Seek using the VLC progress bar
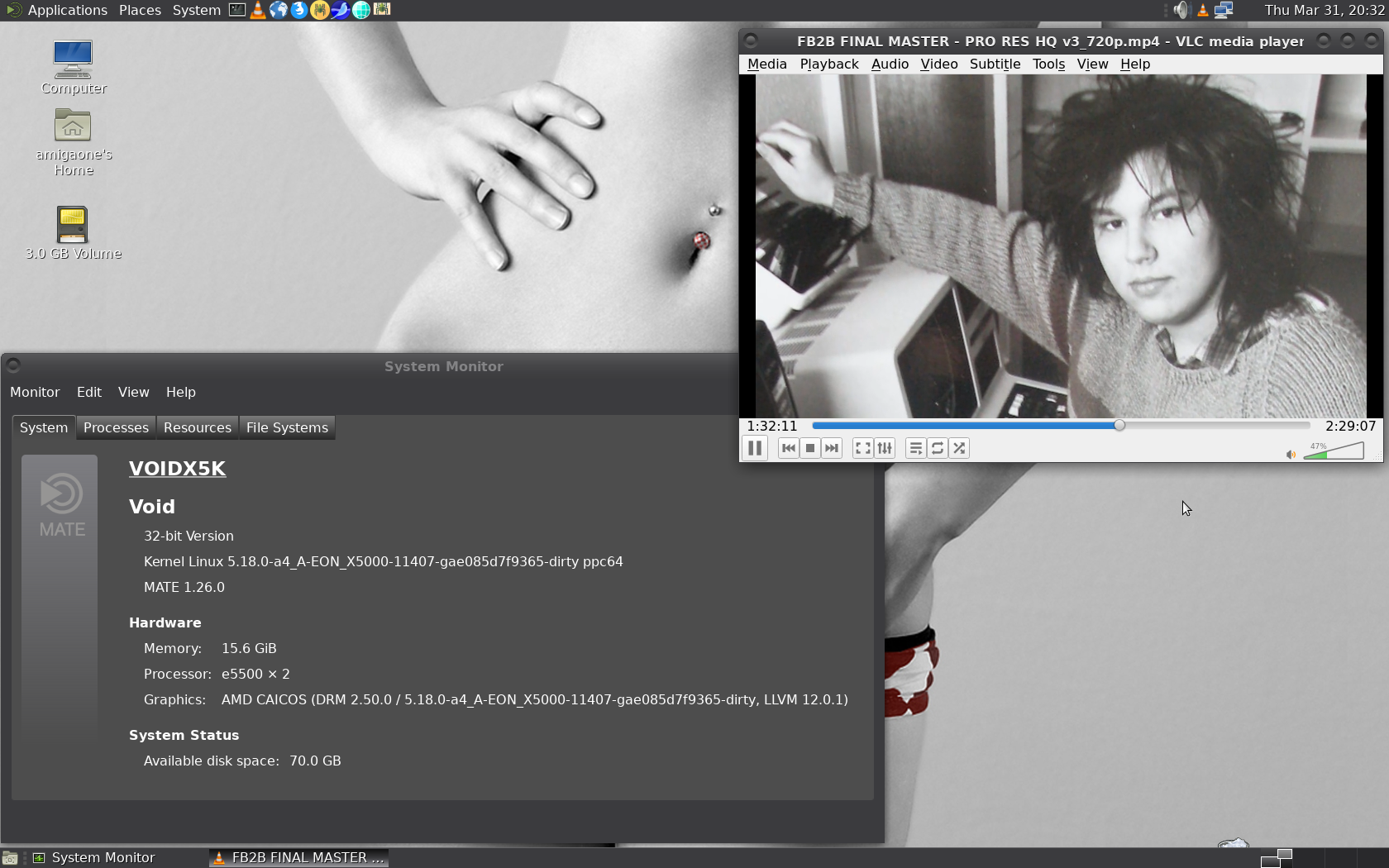This screenshot has width=1389, height=868. [x=1061, y=425]
